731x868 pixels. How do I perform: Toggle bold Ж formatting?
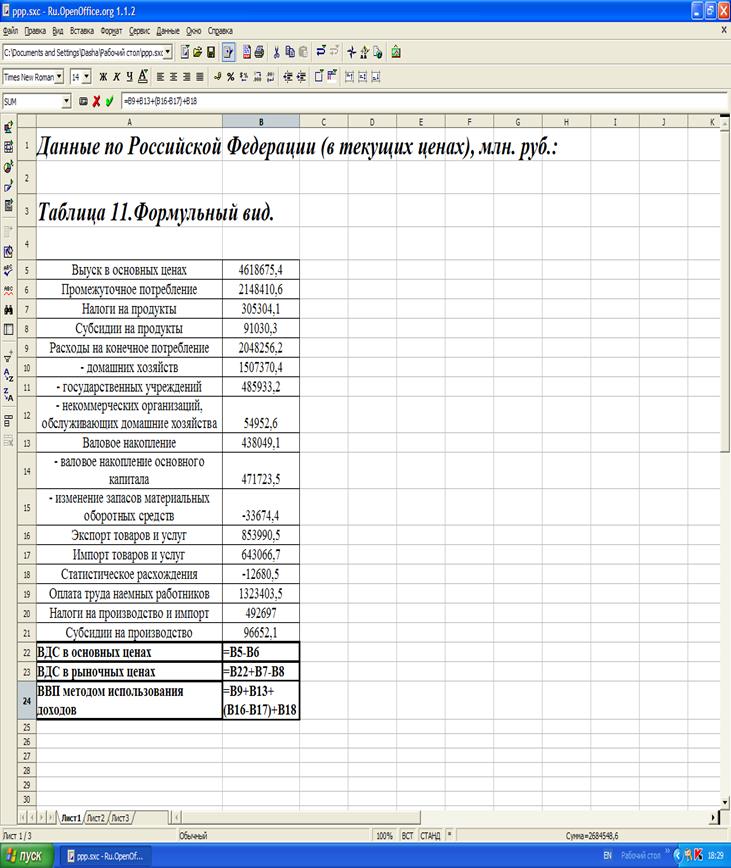pos(103,77)
